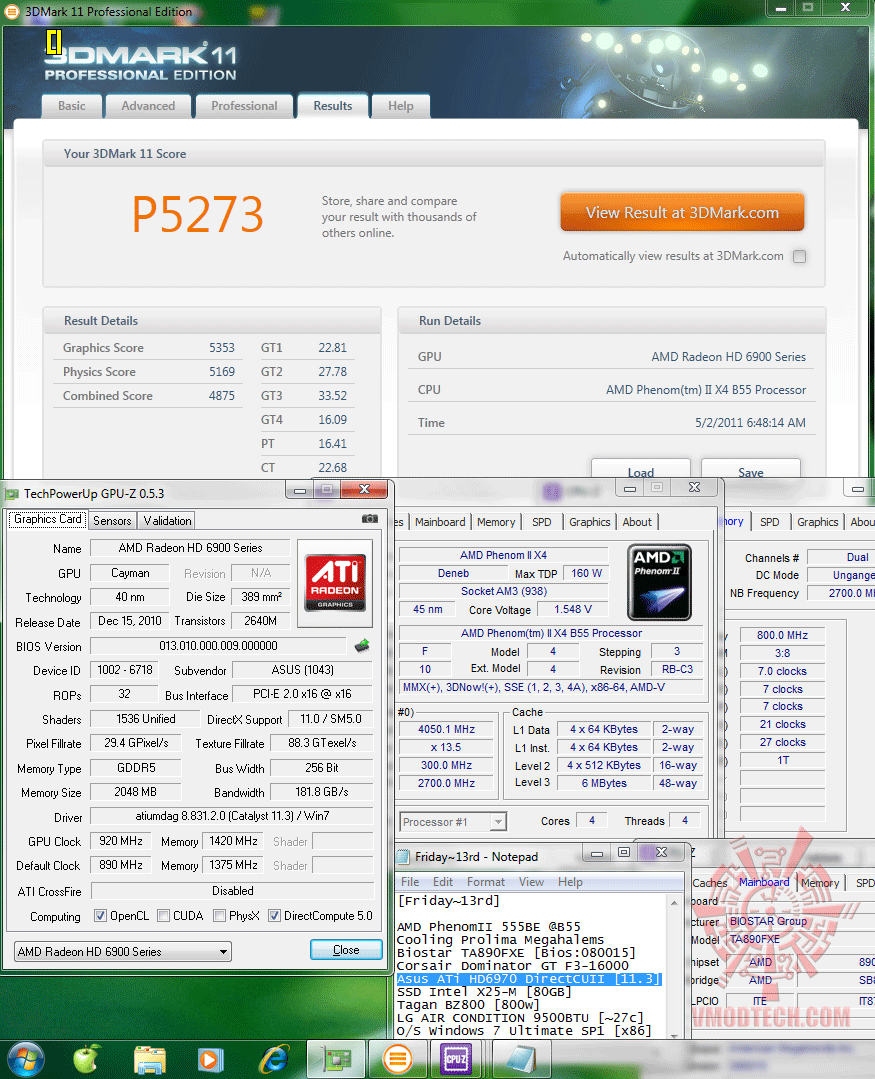875x1079 pixels.
Task: Switch to Sensors tab in GPU-Z
Action: tap(112, 521)
